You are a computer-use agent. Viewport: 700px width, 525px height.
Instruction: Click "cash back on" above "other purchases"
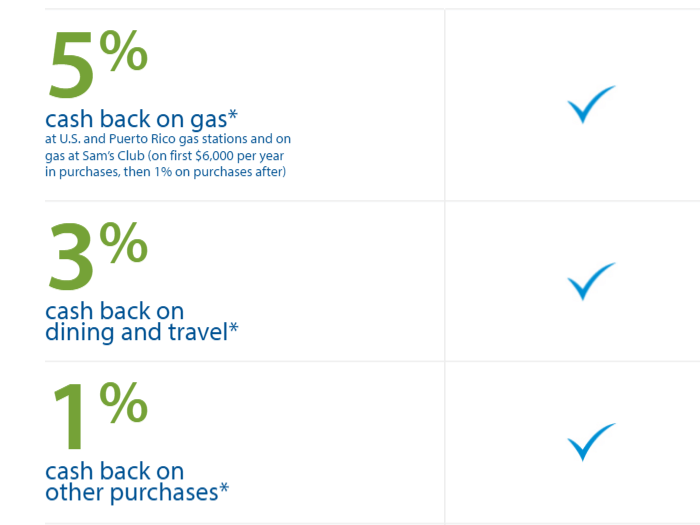[x=114, y=471]
